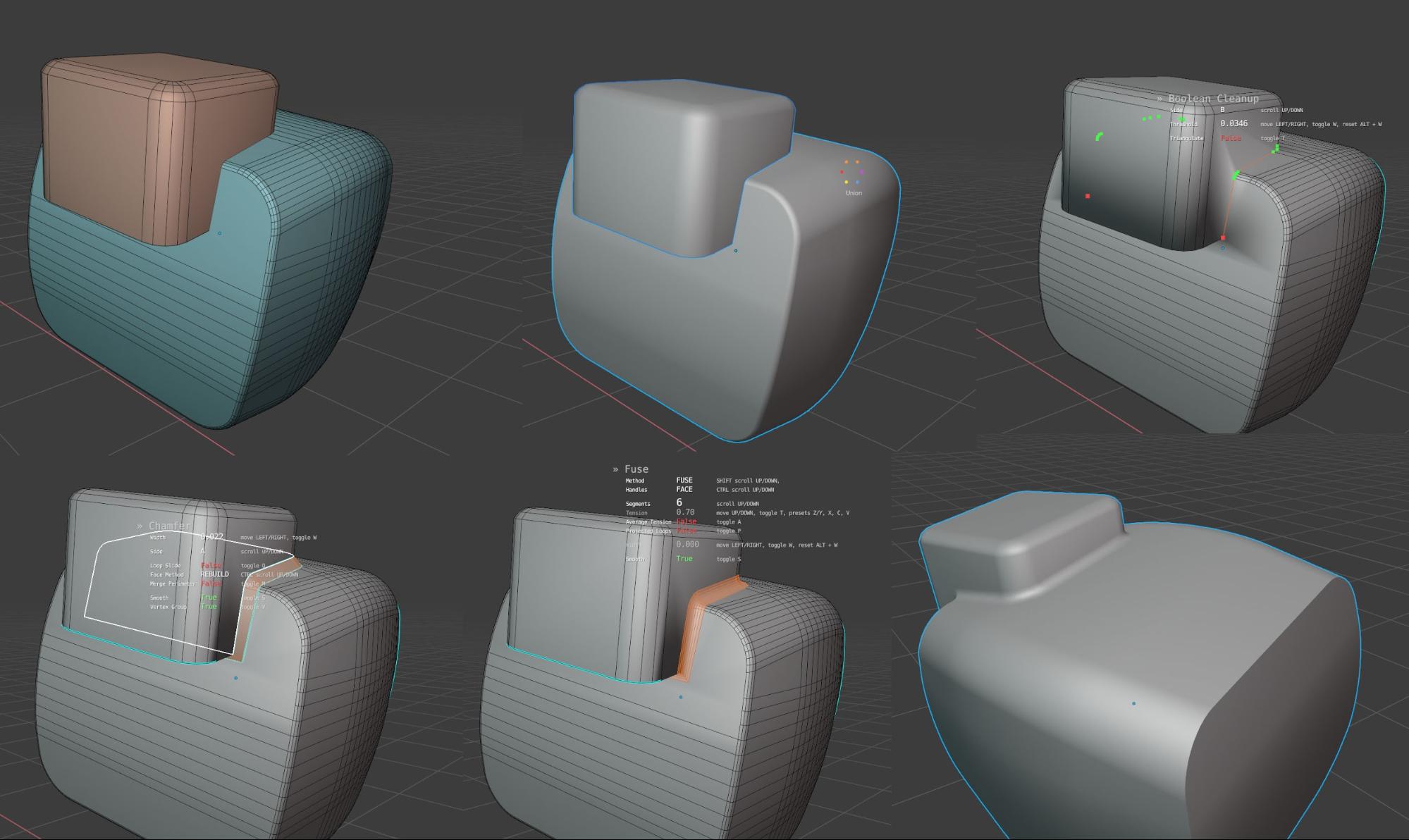Click the Handles value FACE
Image resolution: width=1409 pixels, height=840 pixels.
coord(684,490)
